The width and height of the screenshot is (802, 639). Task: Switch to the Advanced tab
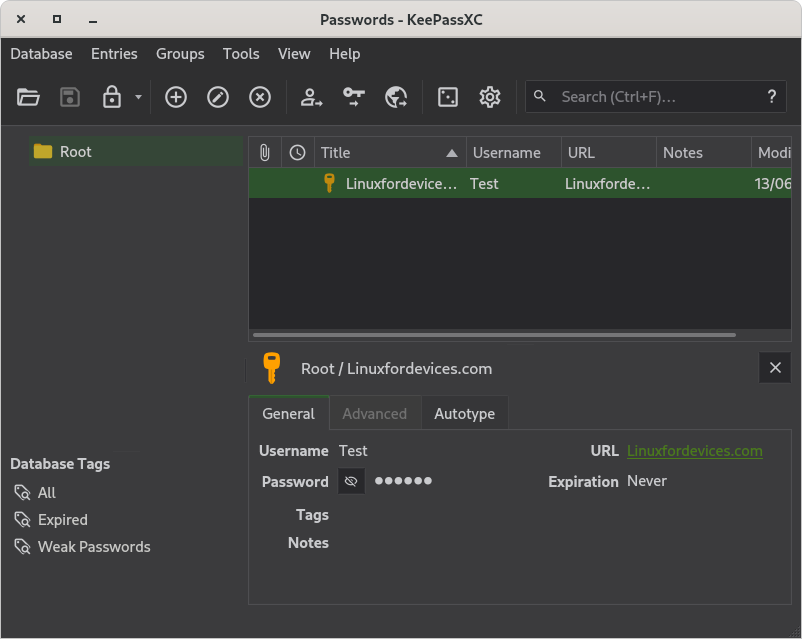pos(375,413)
